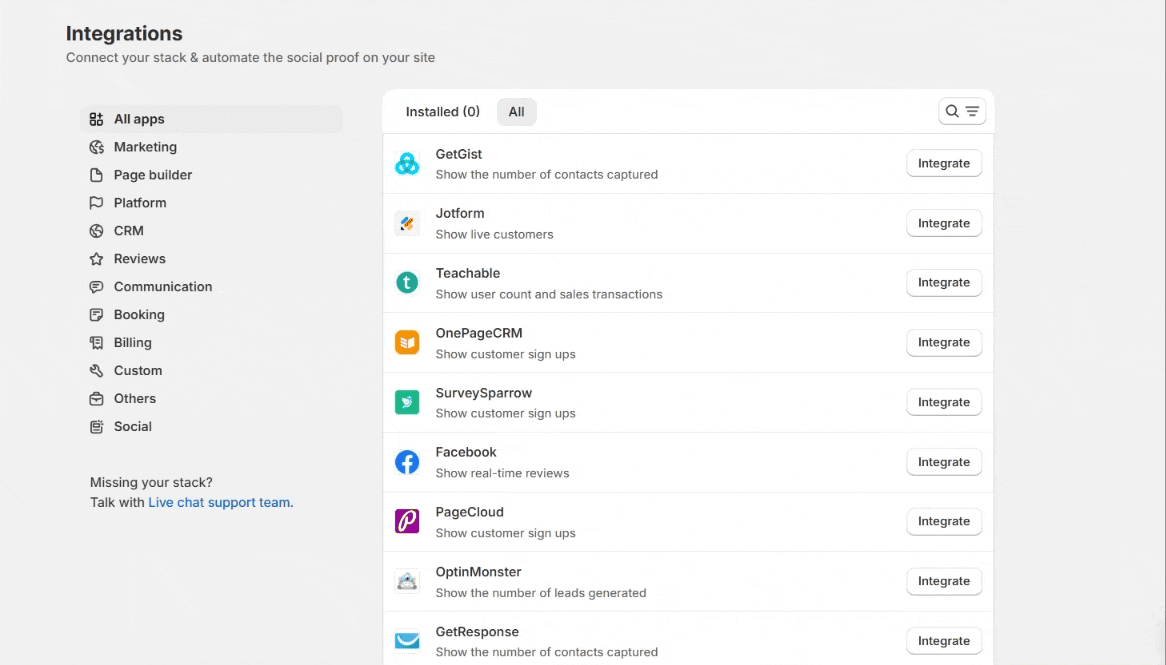Viewport: 1166px width, 665px height.
Task: Click the Teachable app logo icon
Action: [x=407, y=283]
